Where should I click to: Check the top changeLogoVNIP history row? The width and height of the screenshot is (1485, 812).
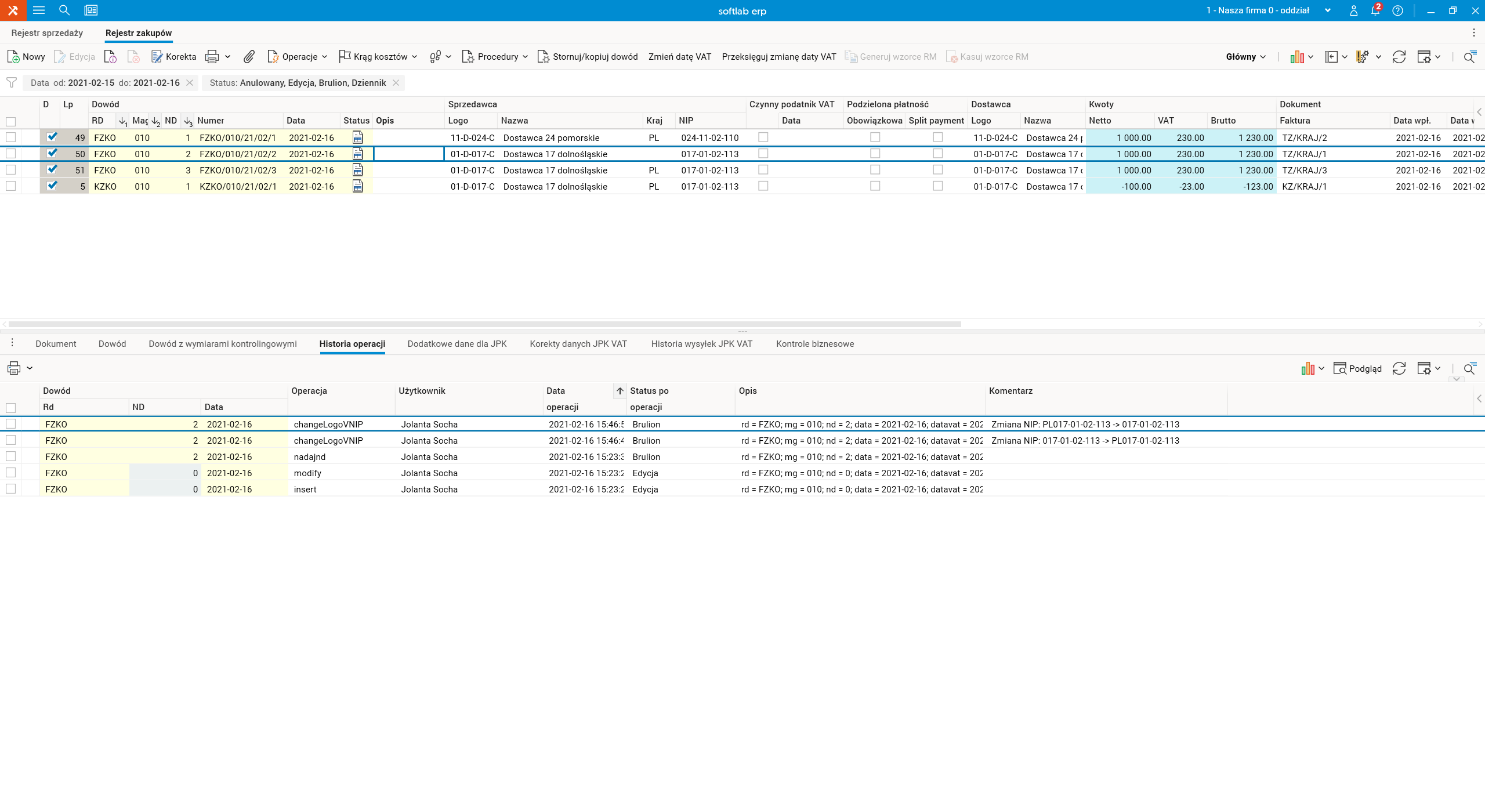tap(10, 424)
